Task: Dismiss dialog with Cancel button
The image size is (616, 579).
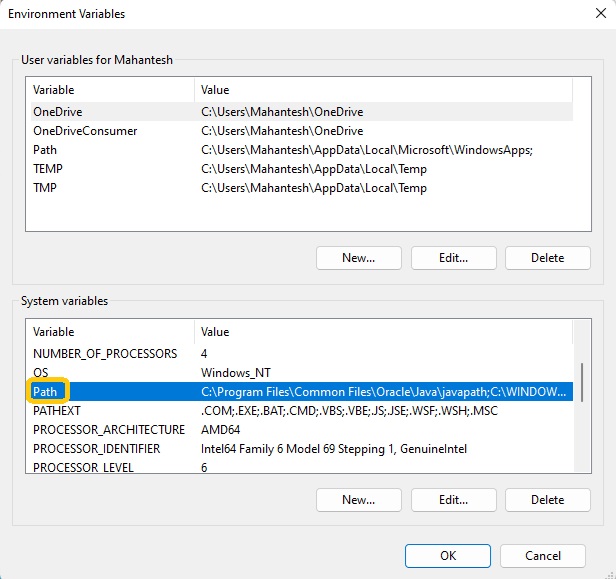Action: pos(543,556)
